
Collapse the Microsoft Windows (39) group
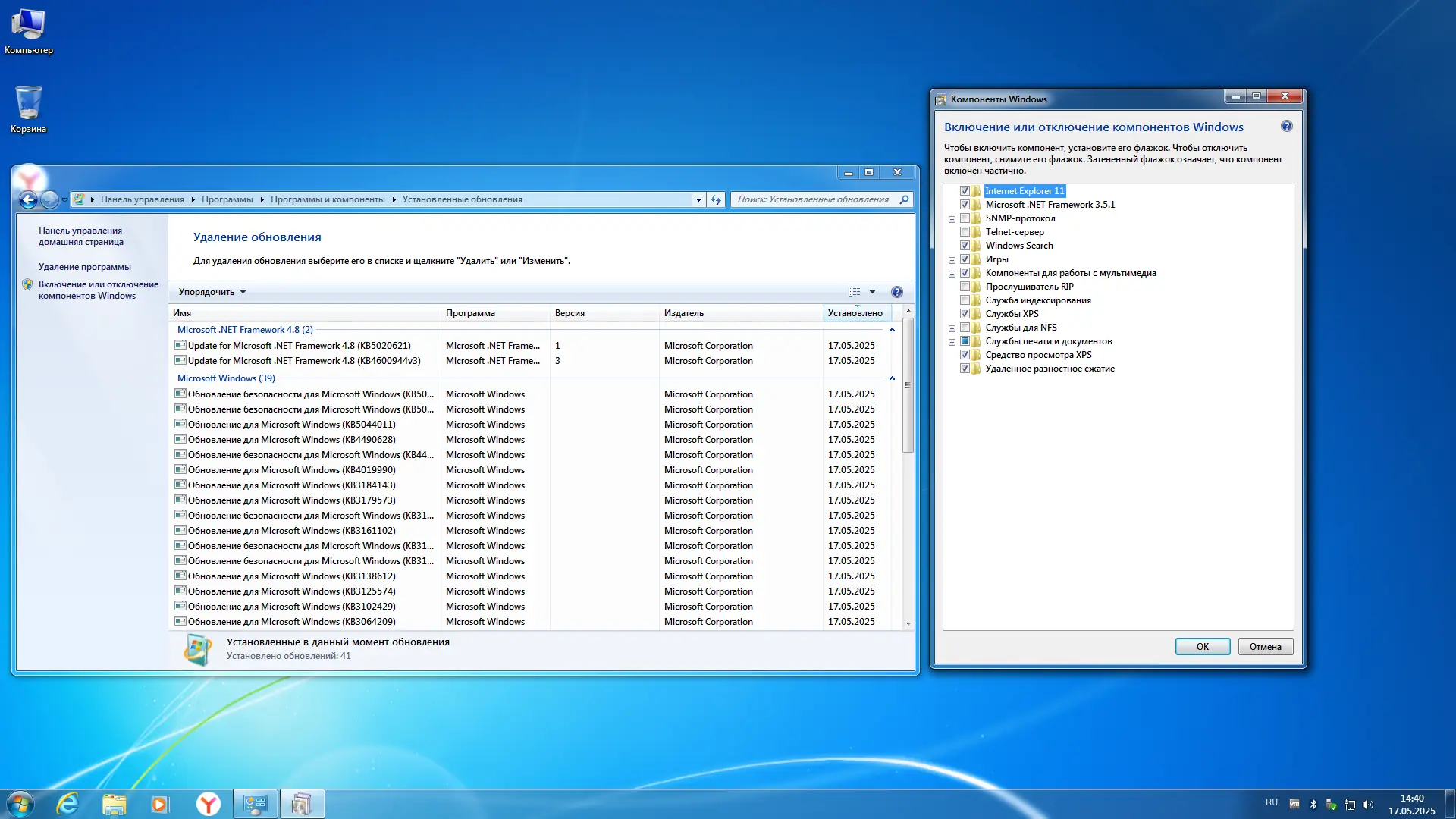point(892,378)
